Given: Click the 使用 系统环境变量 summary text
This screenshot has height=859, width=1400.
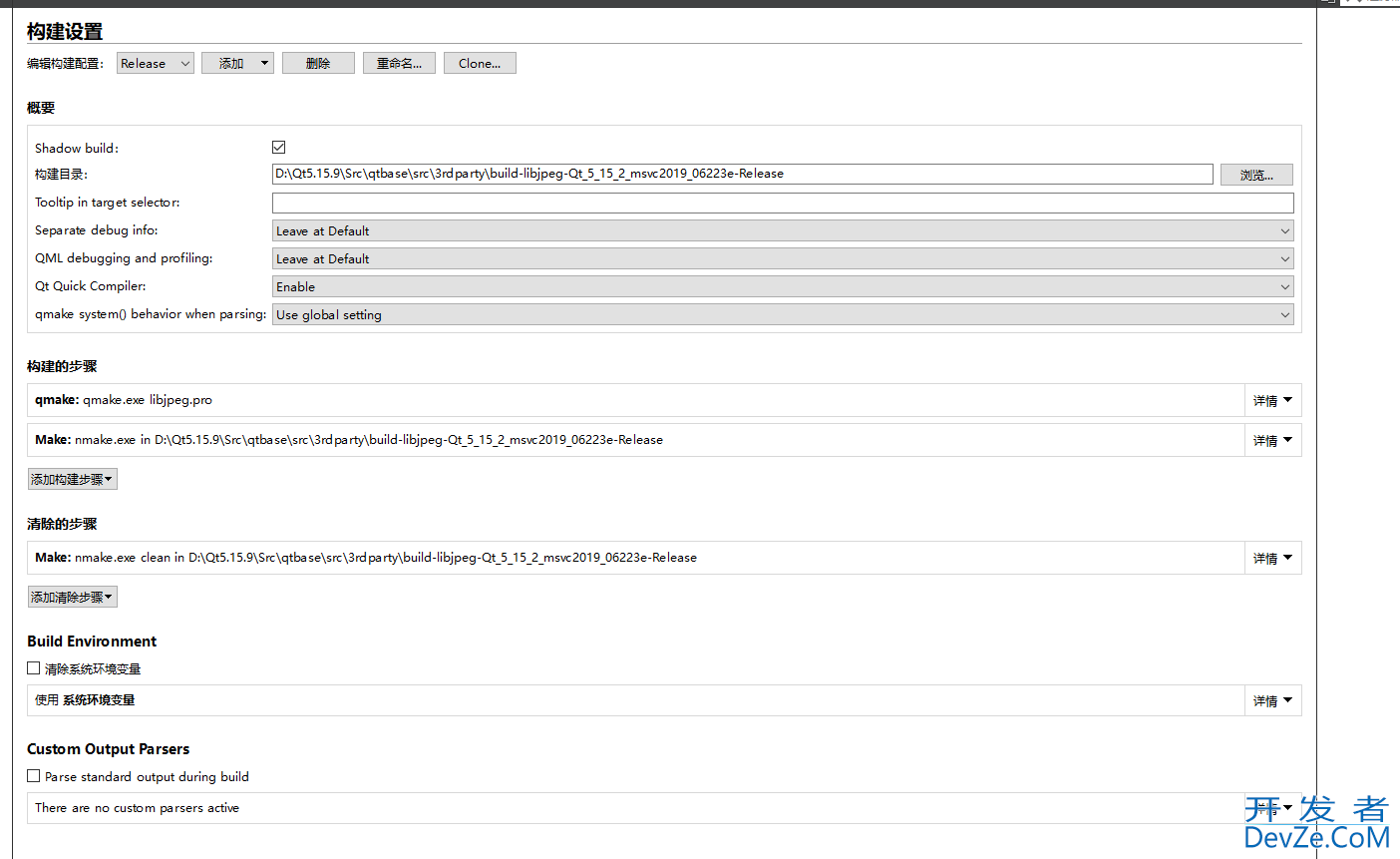Looking at the screenshot, I should point(85,700).
